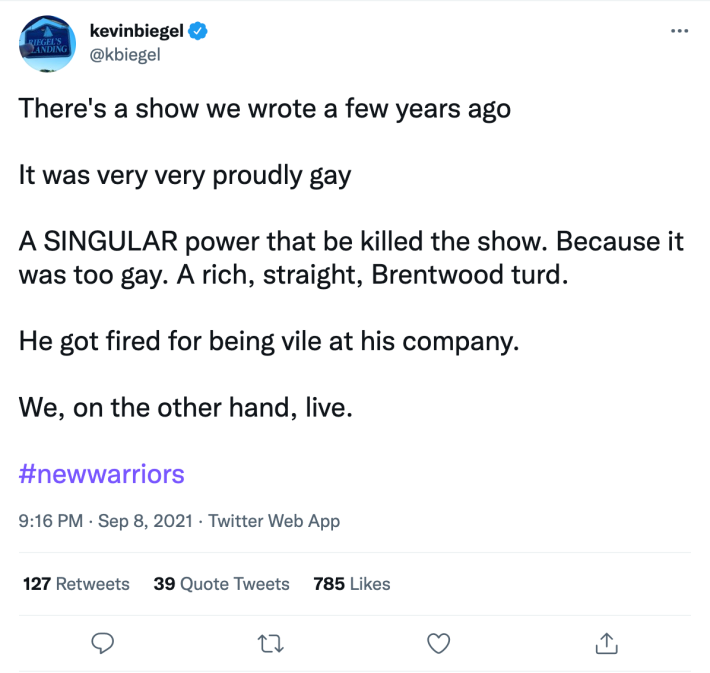The width and height of the screenshot is (710, 673).
Task: Open the #newwarriors hashtag
Action: (102, 473)
